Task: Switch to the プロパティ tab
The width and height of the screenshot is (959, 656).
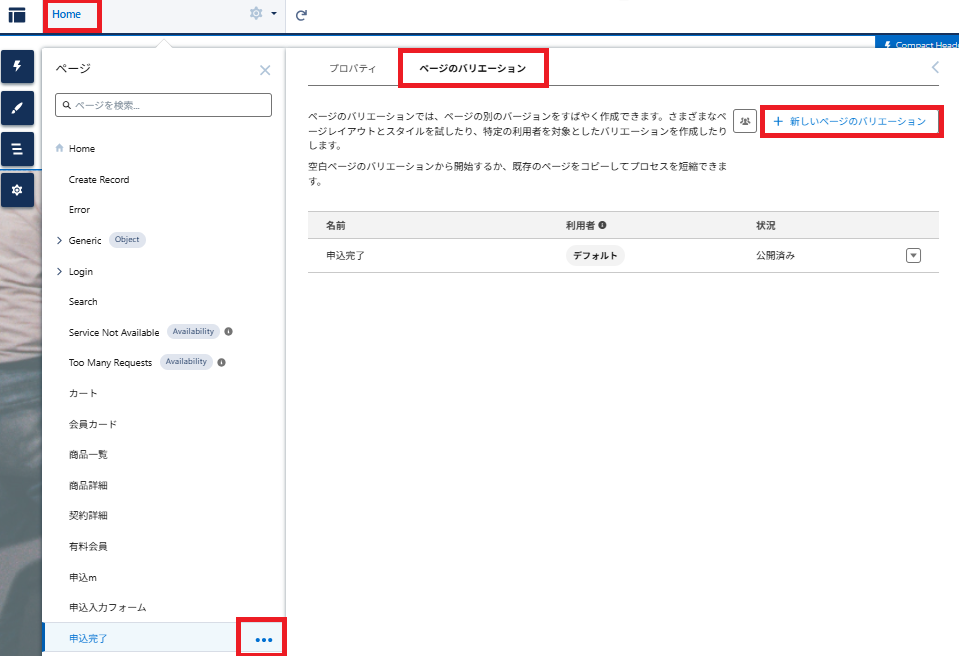Action: coord(352,68)
